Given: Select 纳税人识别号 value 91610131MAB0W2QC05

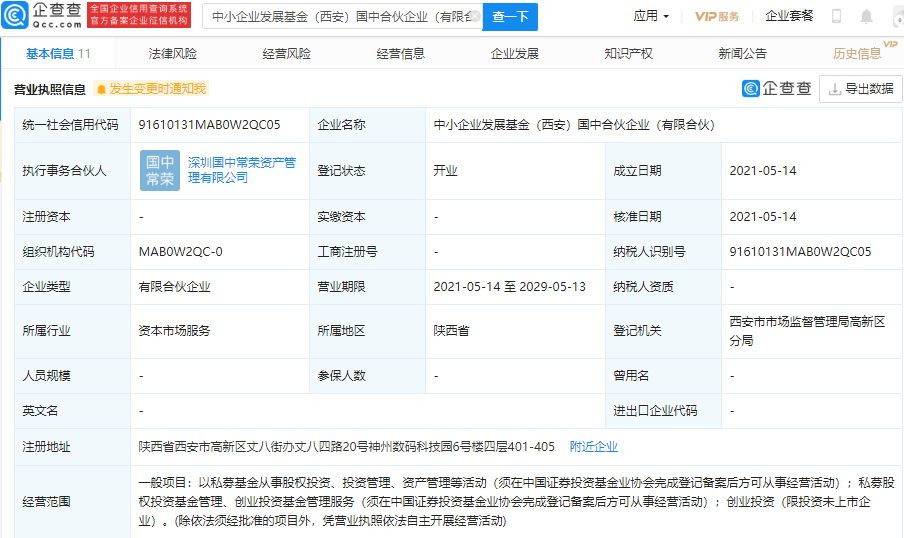Looking at the screenshot, I should pyautogui.click(x=800, y=251).
